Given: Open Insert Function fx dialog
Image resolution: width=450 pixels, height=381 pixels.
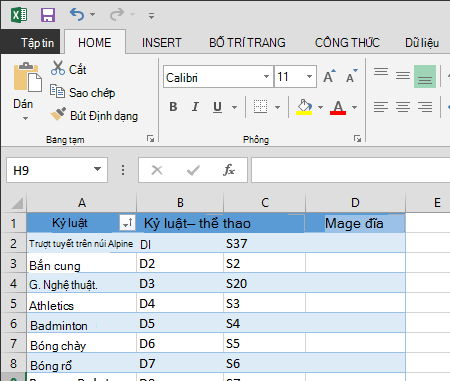Looking at the screenshot, I should tap(229, 170).
